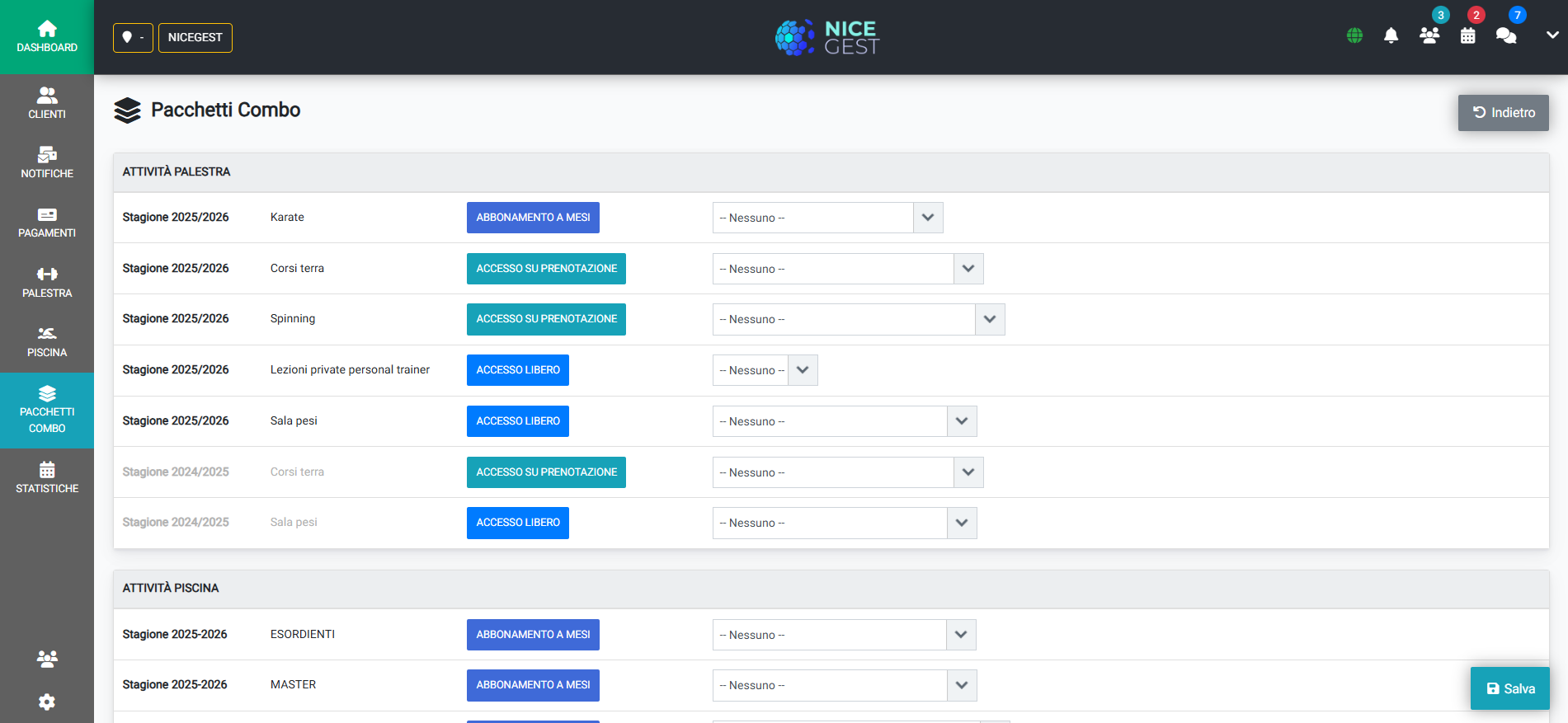1568x723 pixels.
Task: Click Accesso su prenotazione tag for Spinning
Action: tap(546, 319)
